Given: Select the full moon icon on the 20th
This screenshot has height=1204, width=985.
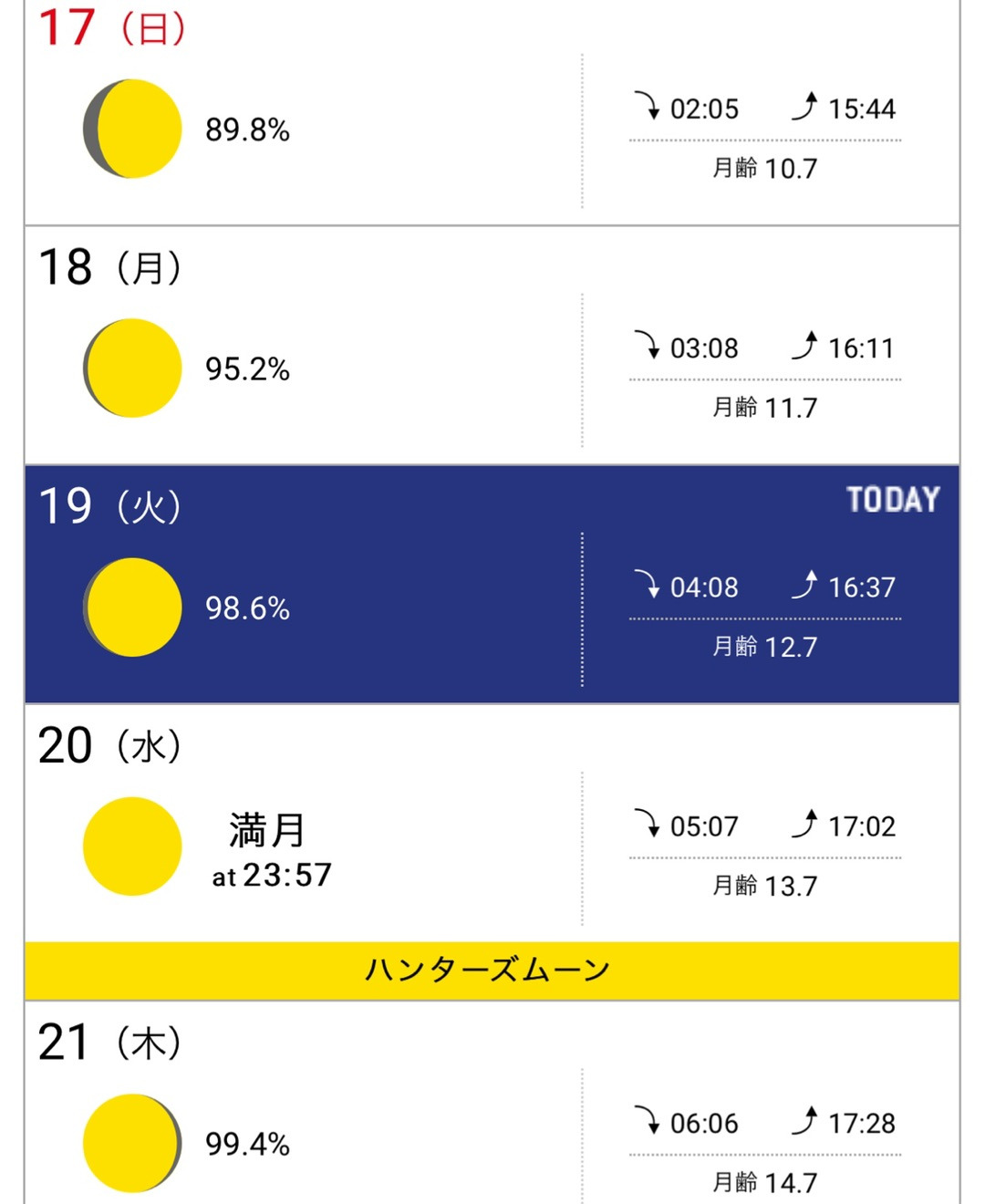Looking at the screenshot, I should click(x=132, y=846).
